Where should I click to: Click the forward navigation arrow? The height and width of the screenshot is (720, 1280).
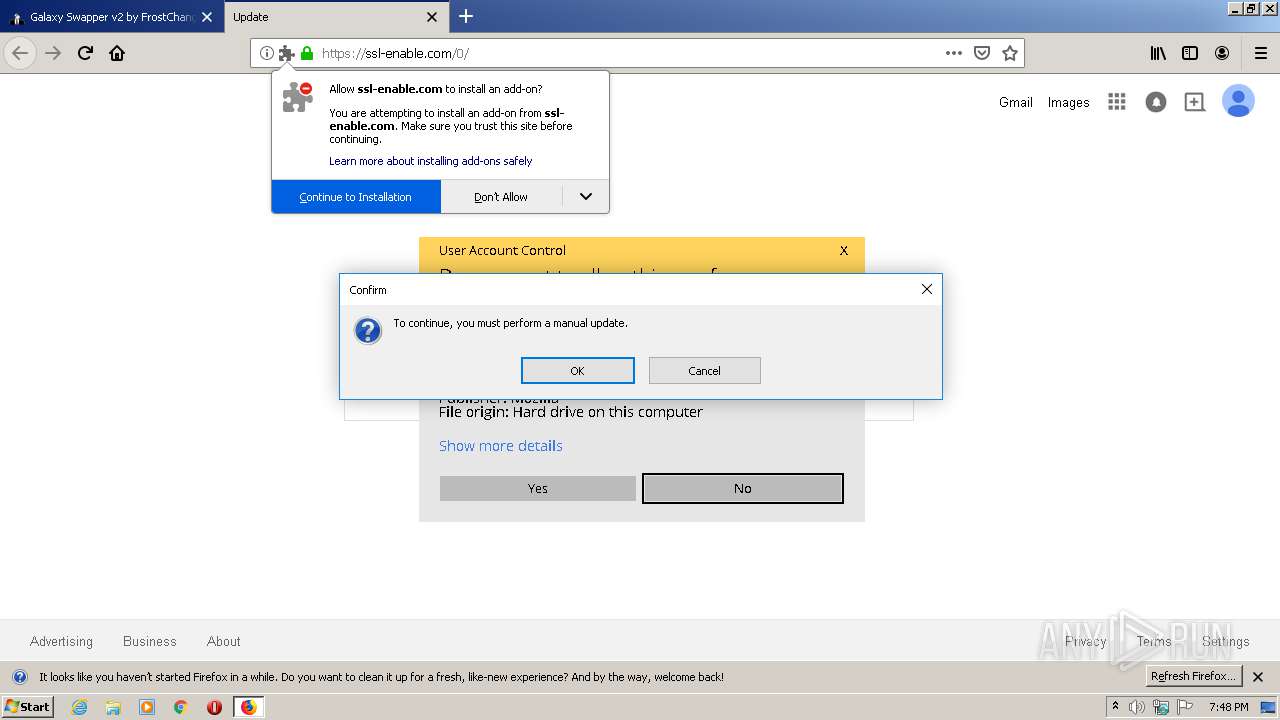53,53
